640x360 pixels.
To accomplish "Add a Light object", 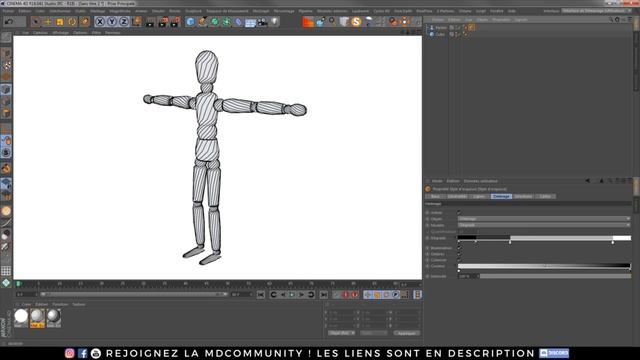I will tap(275, 22).
